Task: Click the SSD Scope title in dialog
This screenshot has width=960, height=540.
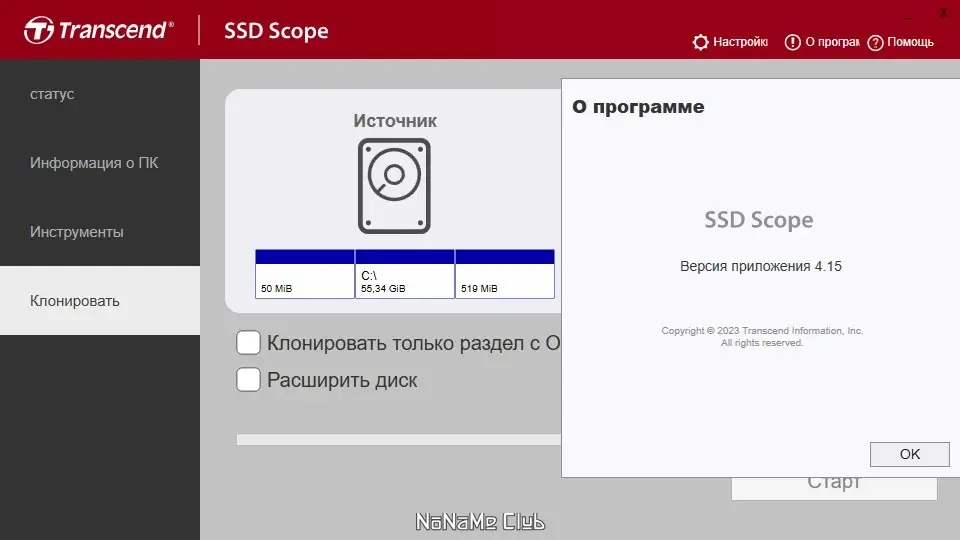Action: tap(759, 220)
